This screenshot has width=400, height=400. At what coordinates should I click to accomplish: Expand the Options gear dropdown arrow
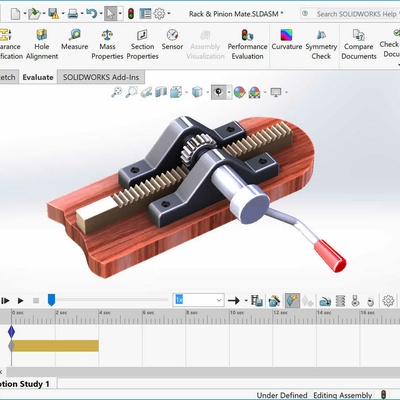point(169,14)
